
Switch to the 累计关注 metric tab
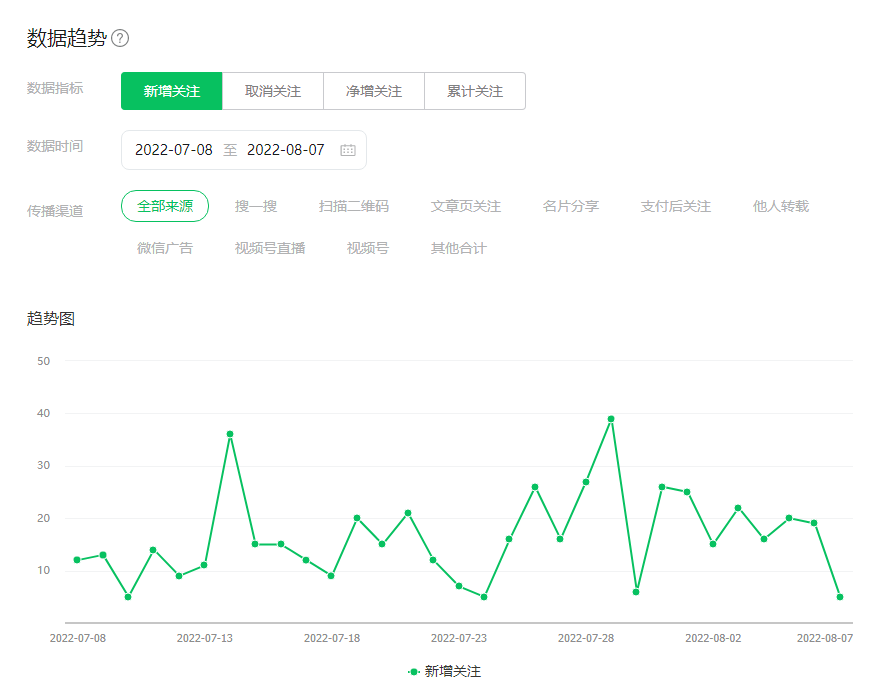click(x=475, y=91)
